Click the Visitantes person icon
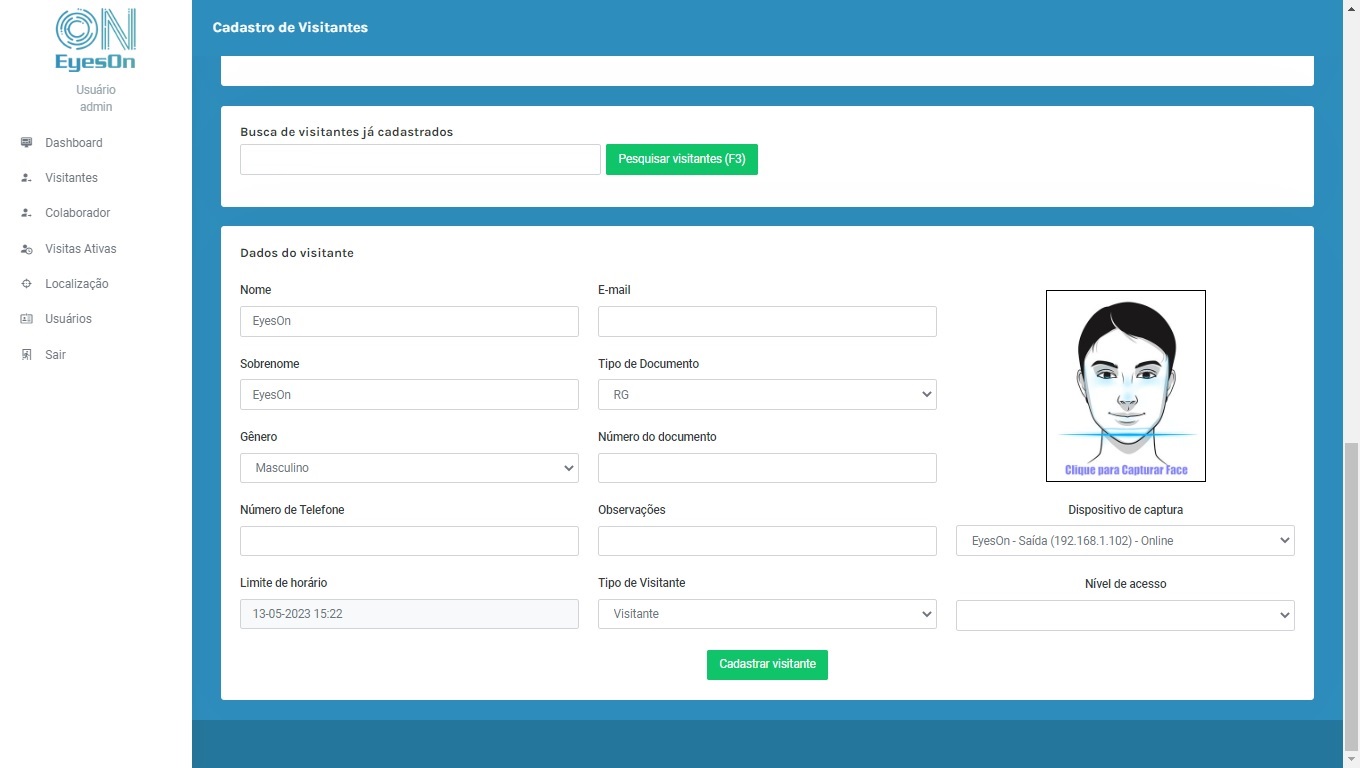 pyautogui.click(x=27, y=178)
